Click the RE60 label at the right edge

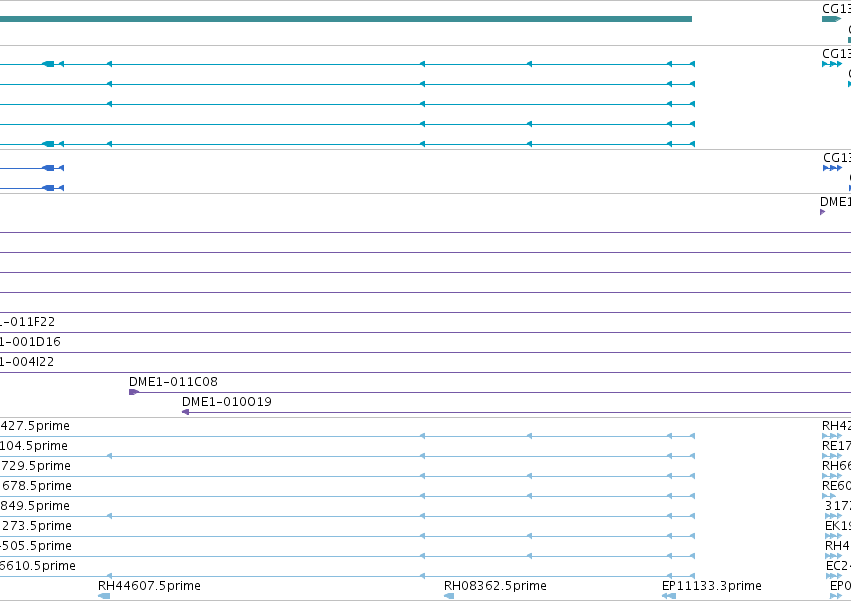(836, 486)
